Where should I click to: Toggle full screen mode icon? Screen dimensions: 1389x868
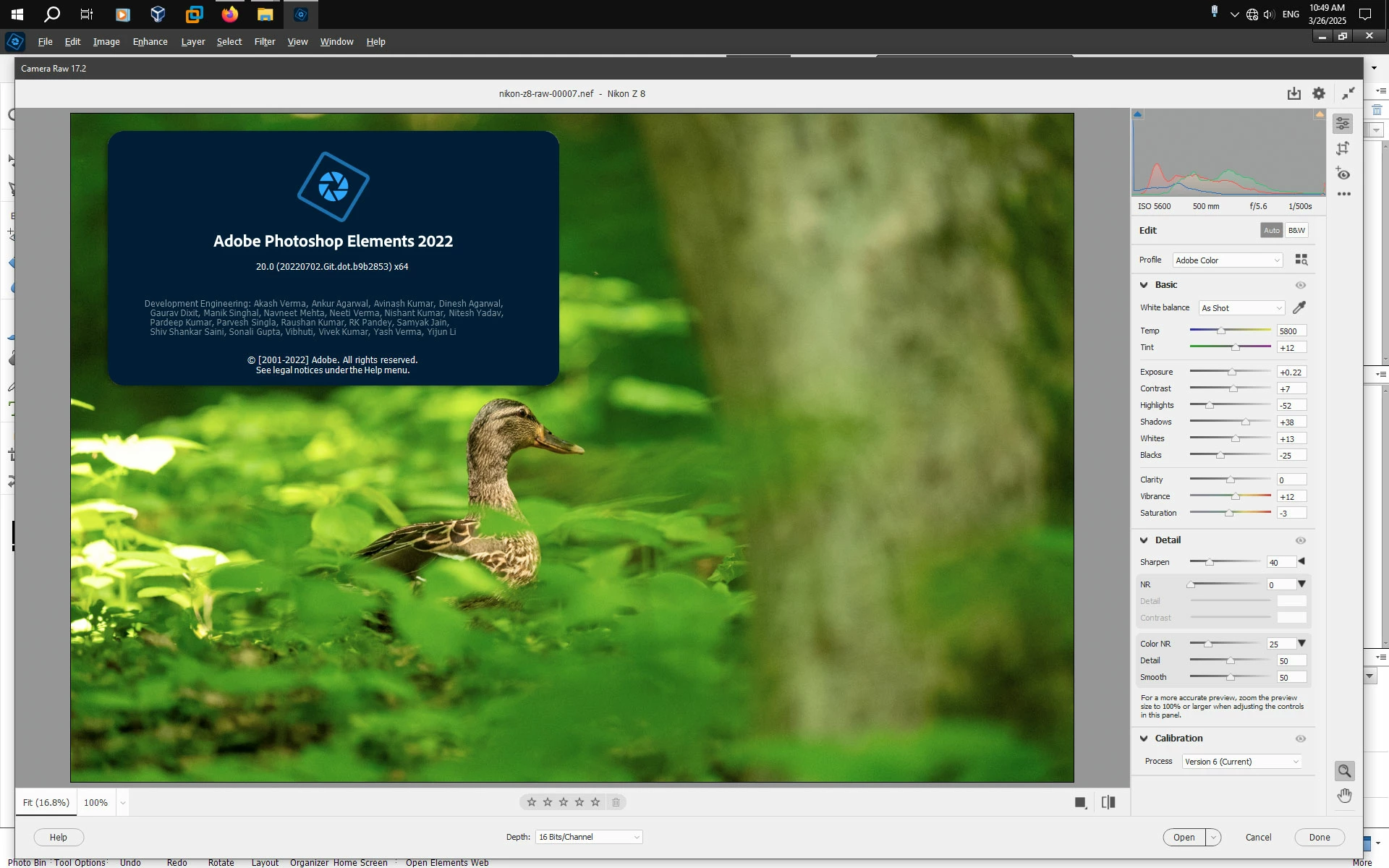[x=1348, y=93]
